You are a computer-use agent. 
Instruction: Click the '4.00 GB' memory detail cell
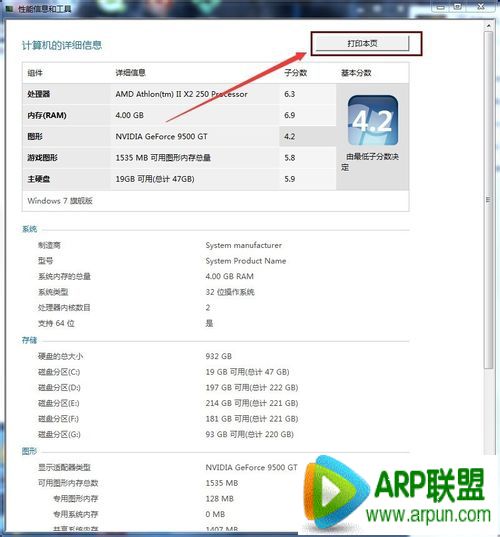tap(129, 115)
